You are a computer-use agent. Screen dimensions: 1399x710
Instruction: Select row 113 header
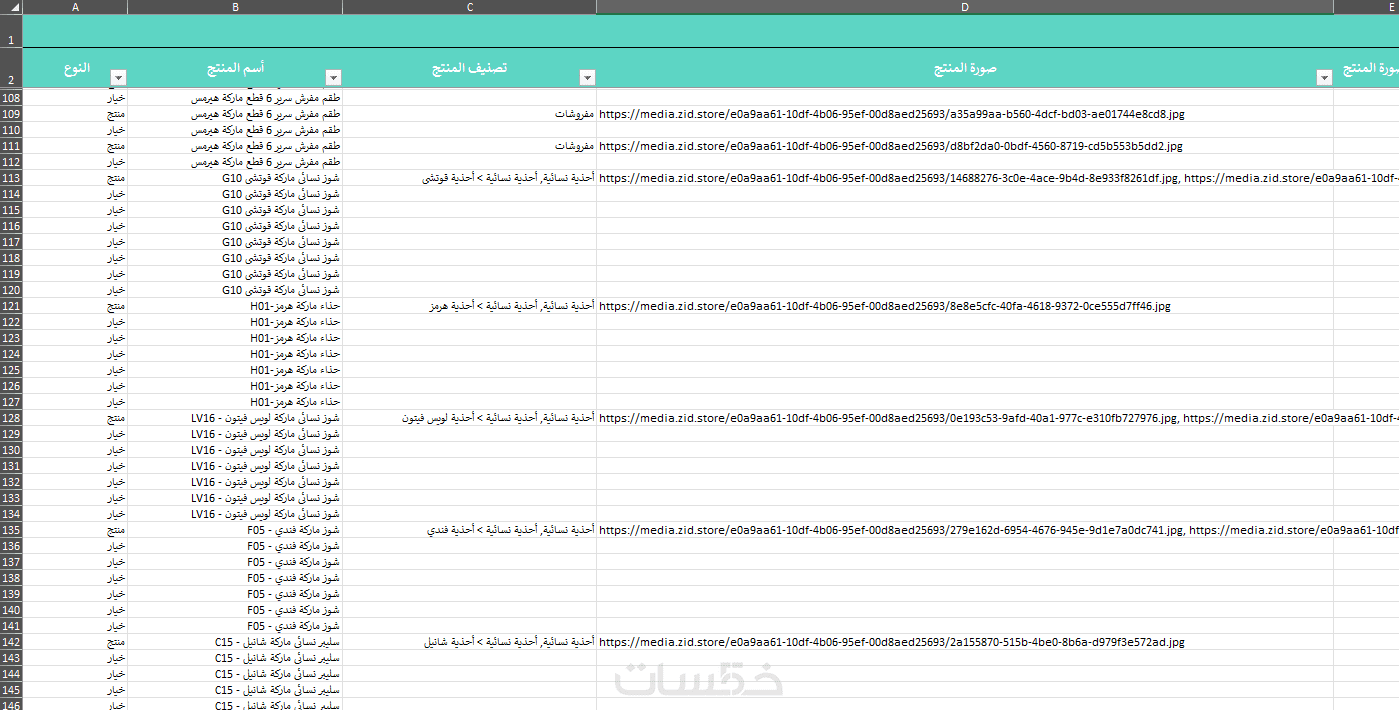click(11, 178)
